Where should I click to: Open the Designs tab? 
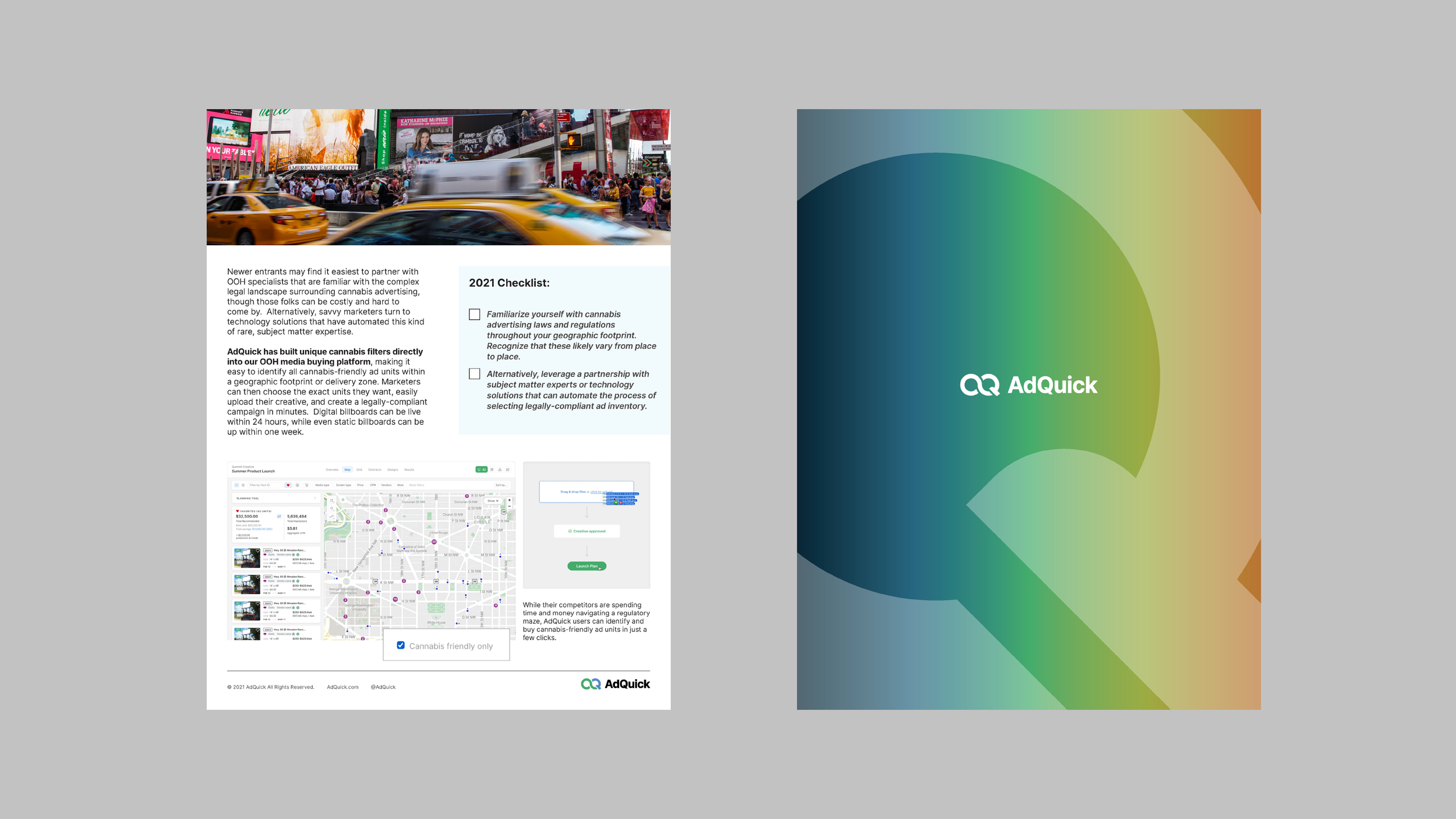(393, 469)
